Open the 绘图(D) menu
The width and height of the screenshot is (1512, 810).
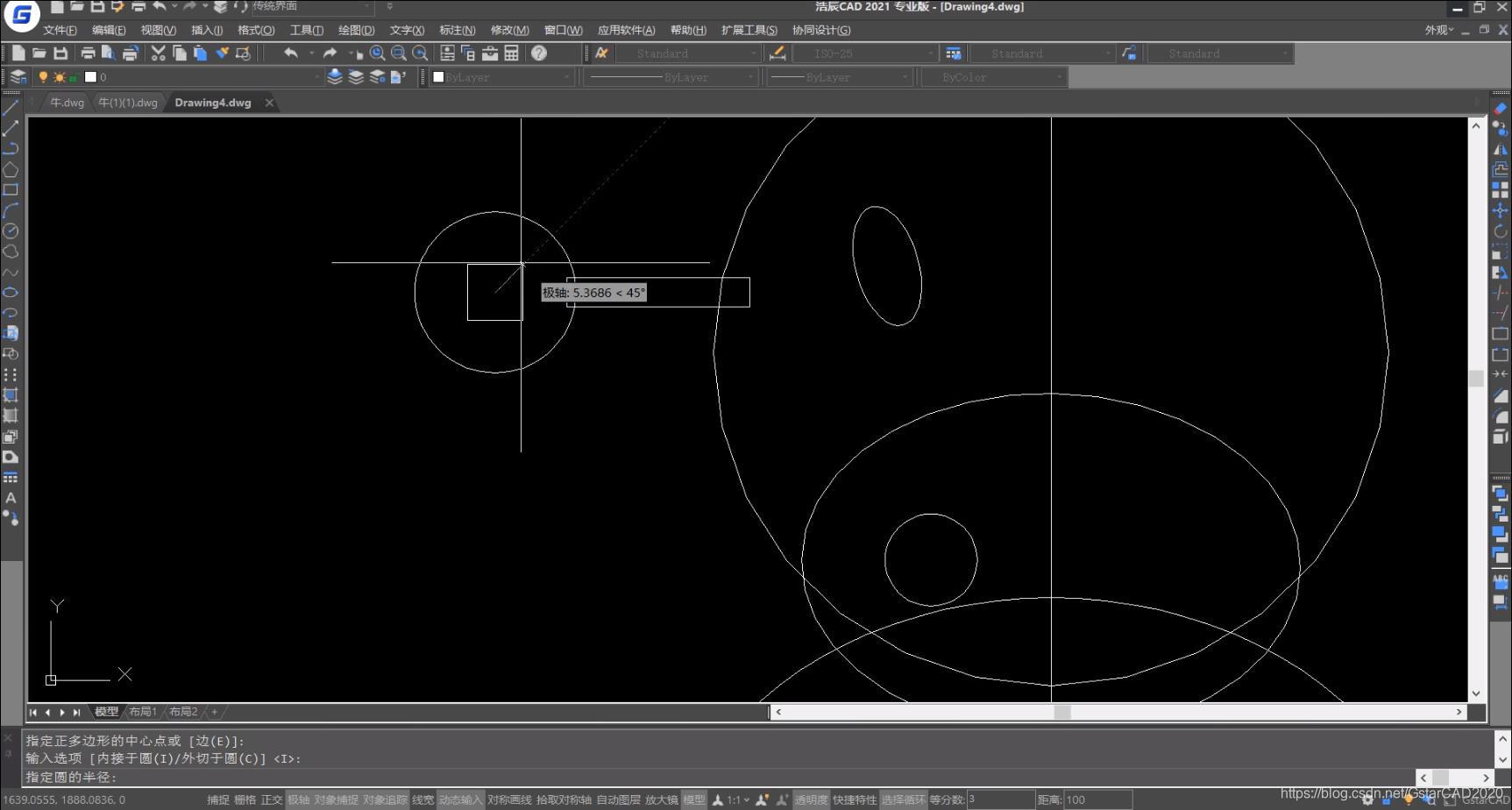coord(356,30)
